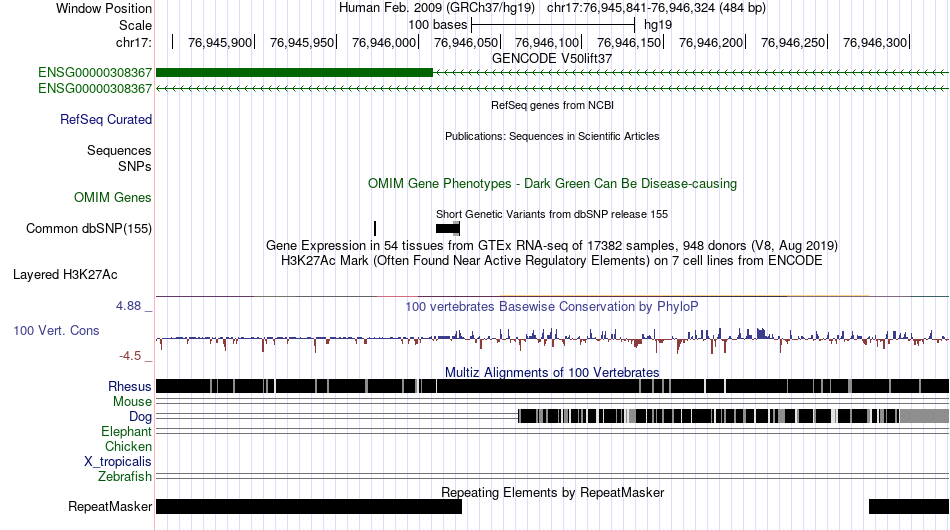Open the GENCODE V50lift37 track title
The height and width of the screenshot is (530, 950).
(x=552, y=59)
